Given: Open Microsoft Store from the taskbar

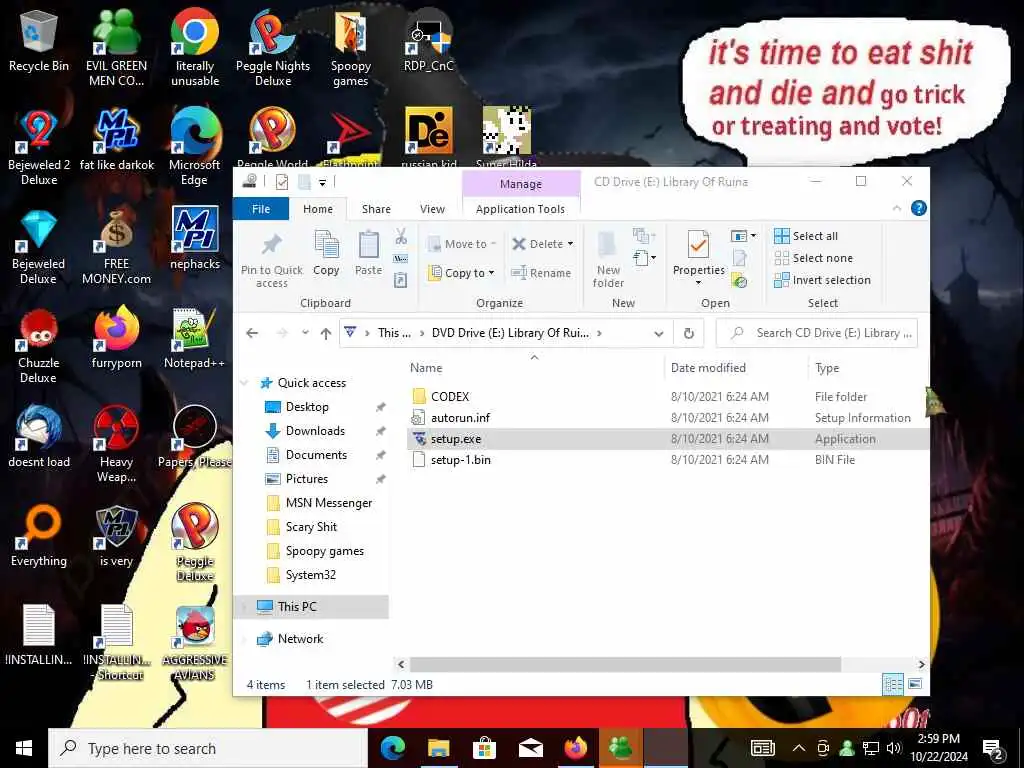Looking at the screenshot, I should click(484, 748).
